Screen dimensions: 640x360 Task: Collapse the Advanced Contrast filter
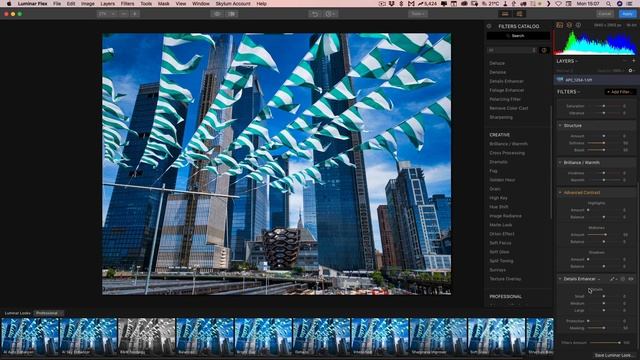(560, 193)
